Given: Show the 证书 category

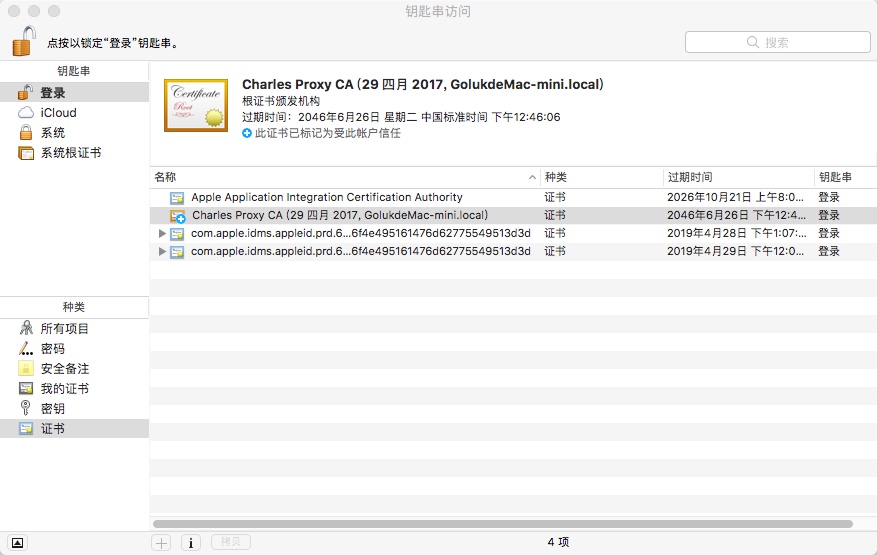Looking at the screenshot, I should pyautogui.click(x=74, y=429).
